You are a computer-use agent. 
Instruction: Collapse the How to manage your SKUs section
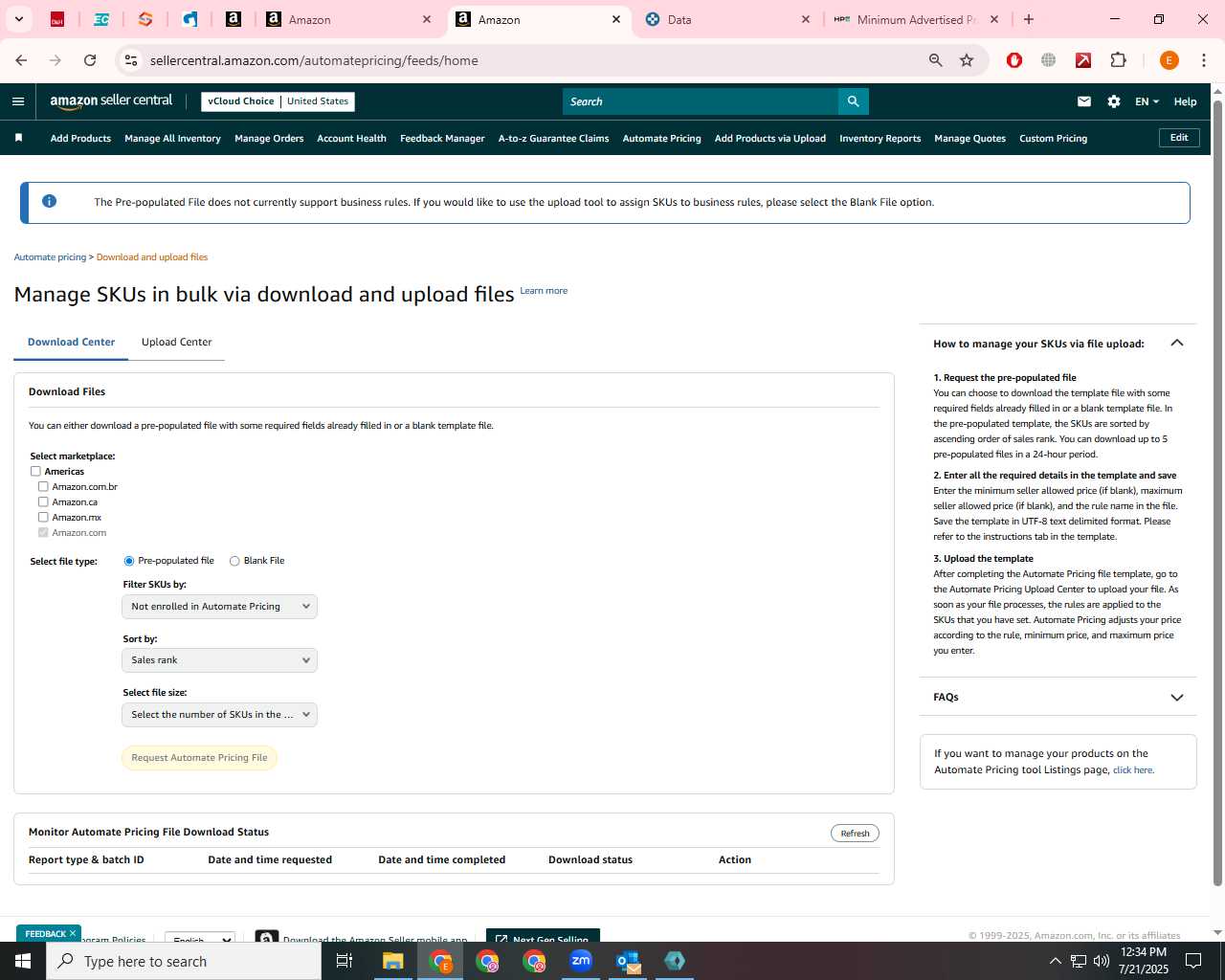click(x=1177, y=344)
